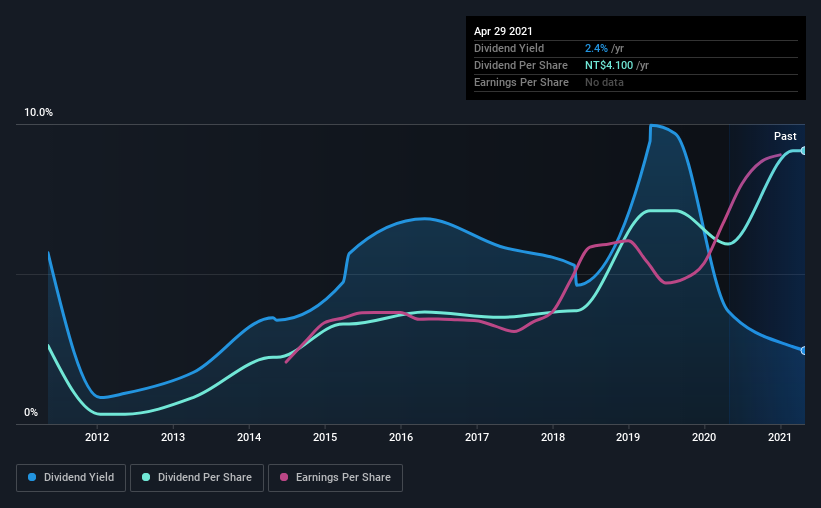Viewport: 821px width, 508px height.
Task: Click the teal Dividend Per Share legend dot
Action: [x=146, y=477]
